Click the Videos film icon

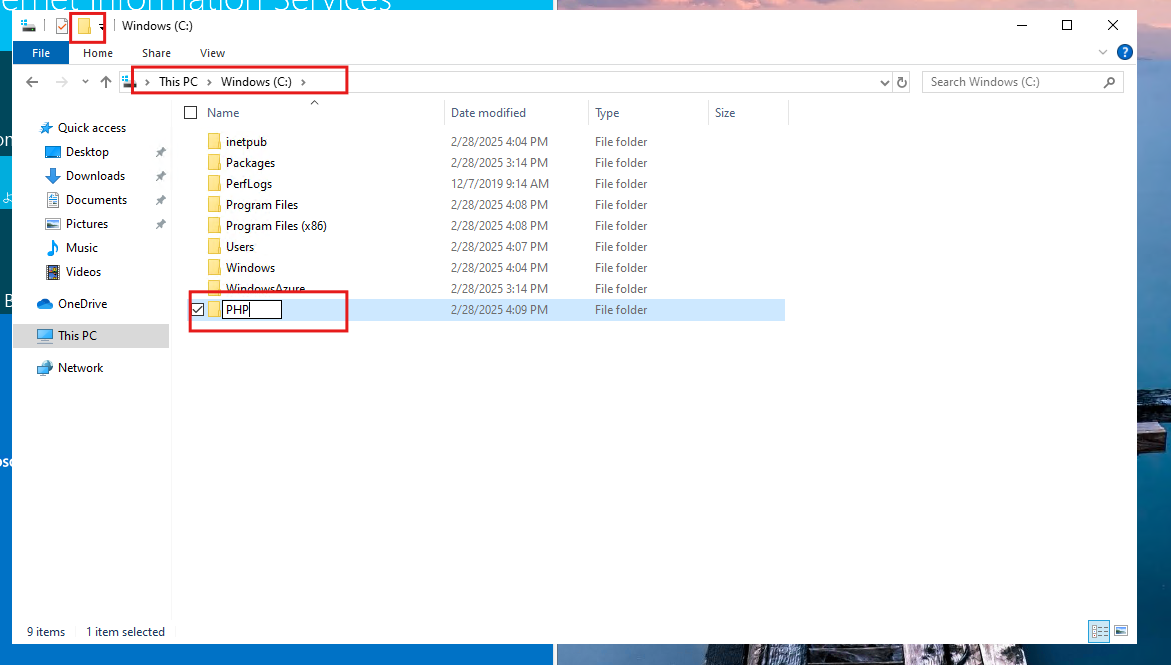[52, 272]
